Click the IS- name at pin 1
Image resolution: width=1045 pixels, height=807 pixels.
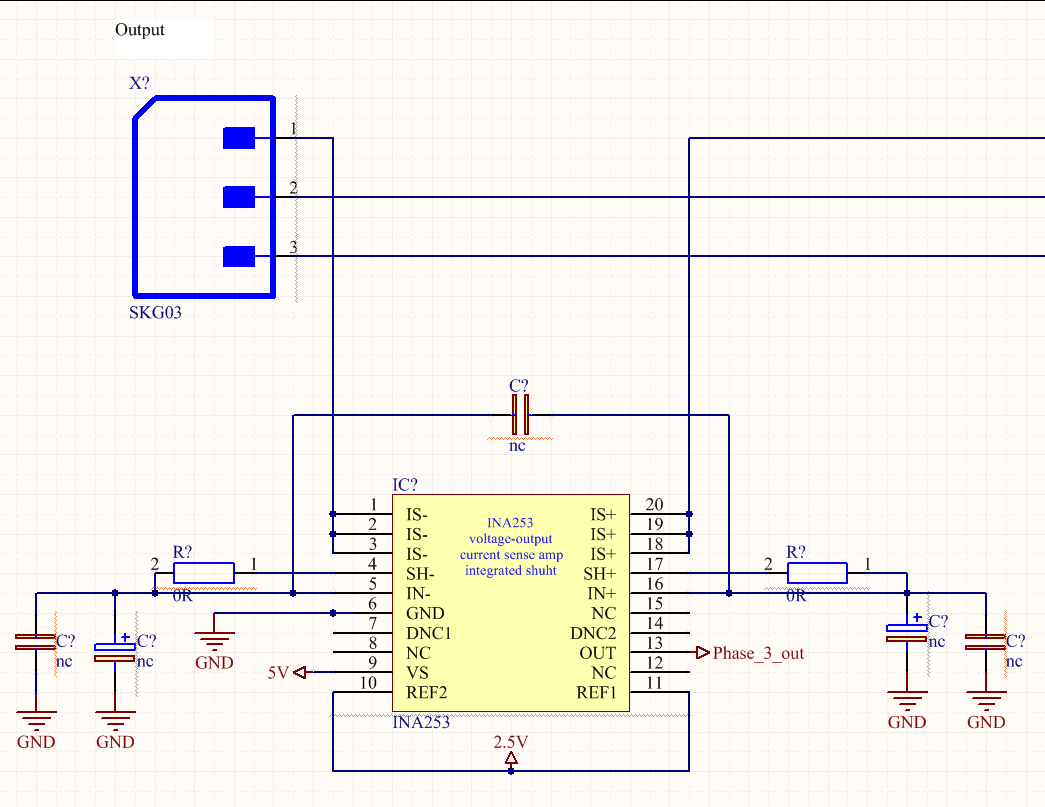417,514
